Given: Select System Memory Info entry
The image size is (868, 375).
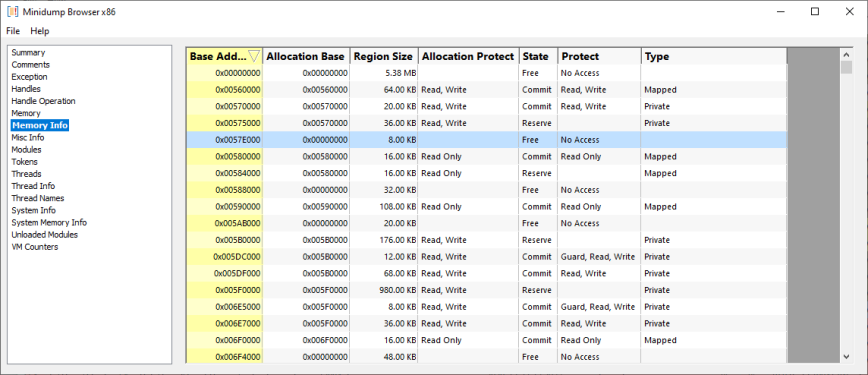Looking at the screenshot, I should coord(49,223).
